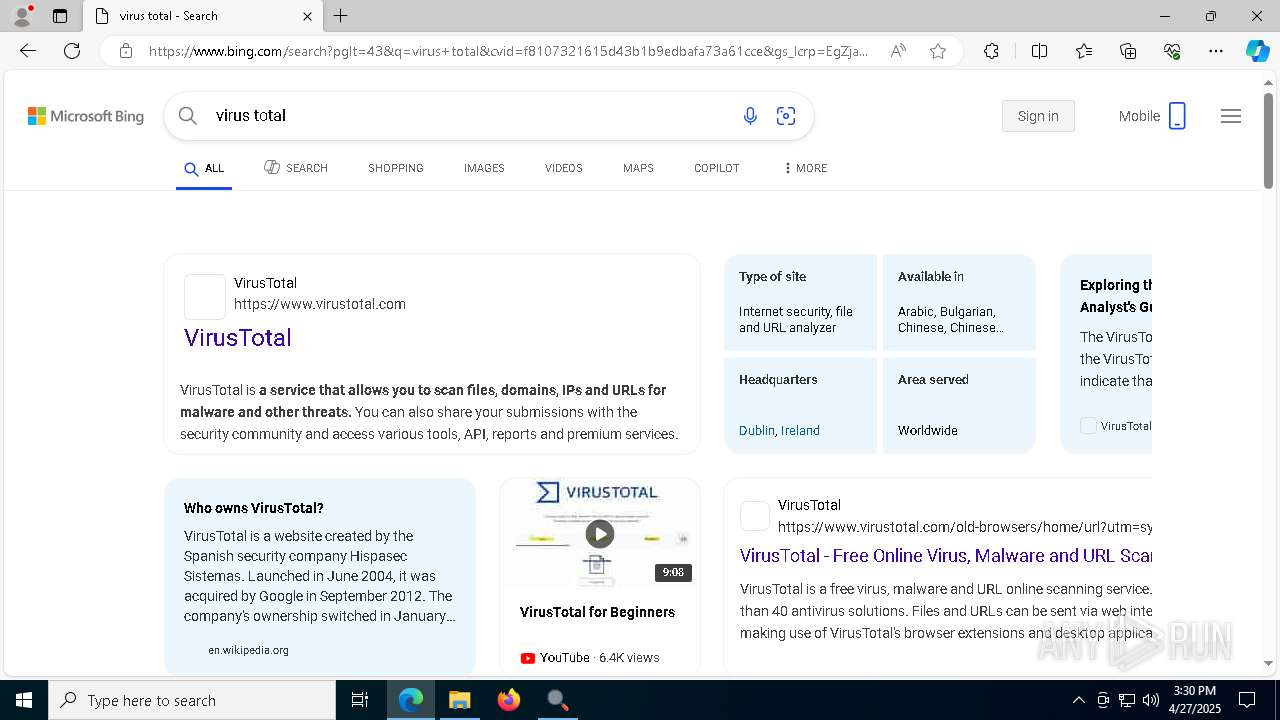The image size is (1280, 720).
Task: Open Task View on taskbar
Action: click(x=360, y=700)
